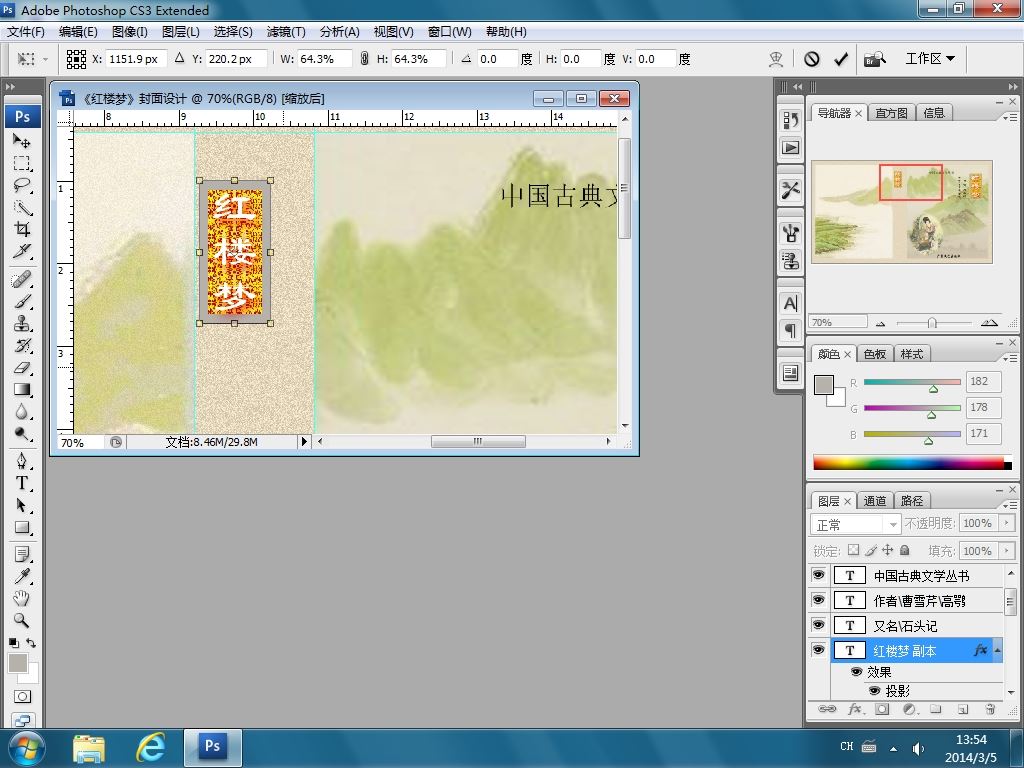Open the blend mode 正常 dropdown
Image resolution: width=1024 pixels, height=768 pixels.
click(856, 524)
